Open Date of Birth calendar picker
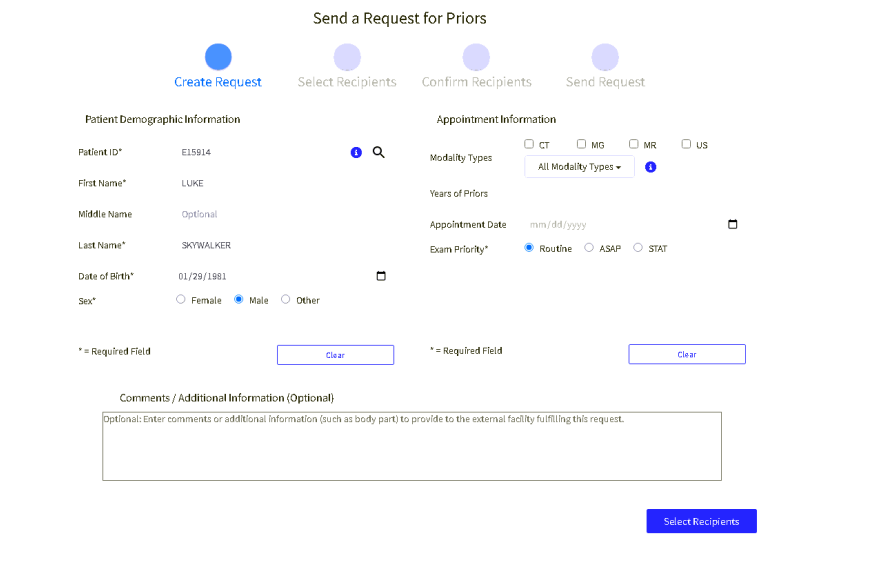 click(x=381, y=276)
